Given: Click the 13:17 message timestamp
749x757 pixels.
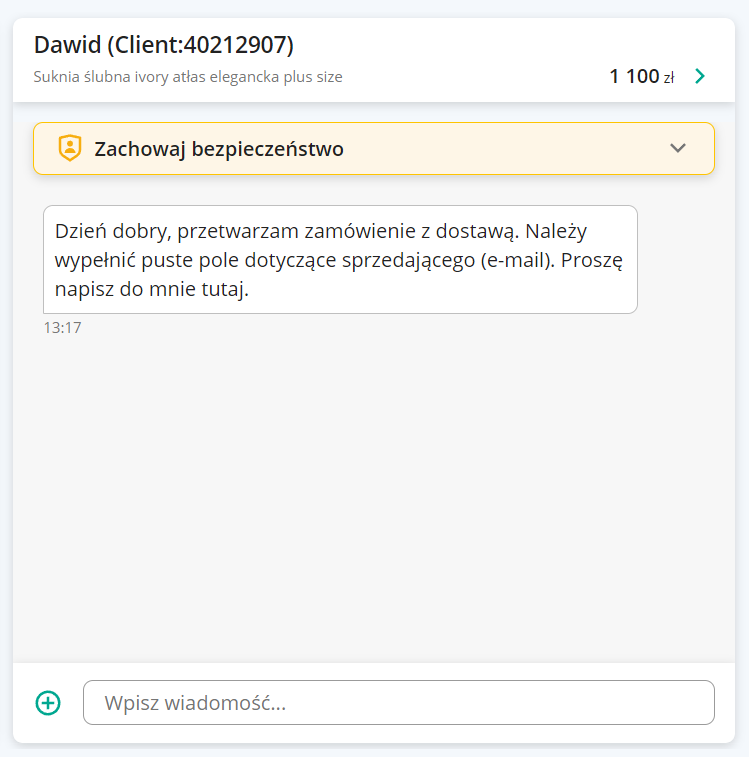Looking at the screenshot, I should (62, 328).
